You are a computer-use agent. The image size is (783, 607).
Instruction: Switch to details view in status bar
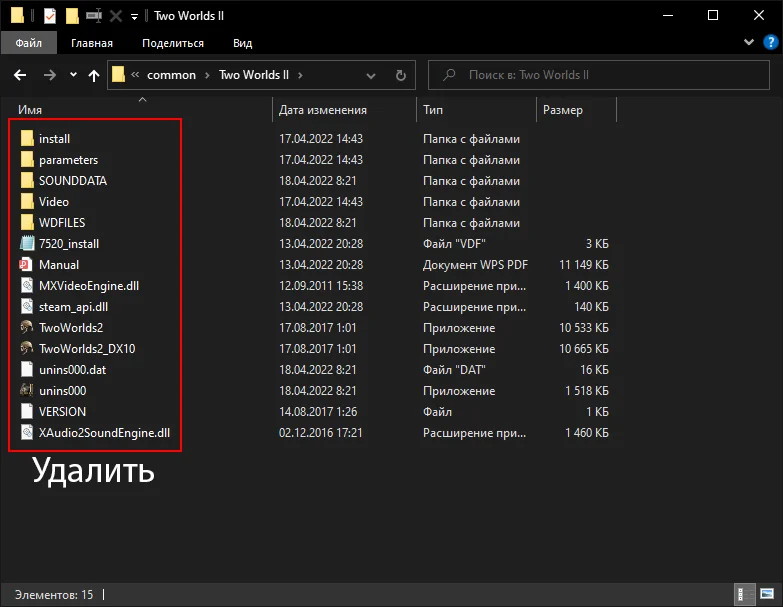[744, 594]
